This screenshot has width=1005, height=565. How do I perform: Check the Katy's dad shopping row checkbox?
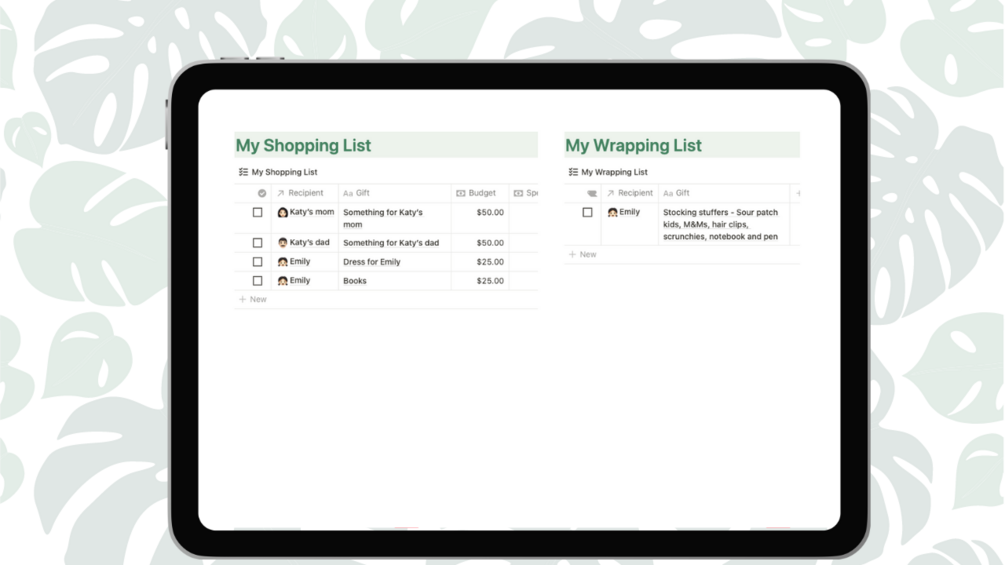(x=257, y=243)
